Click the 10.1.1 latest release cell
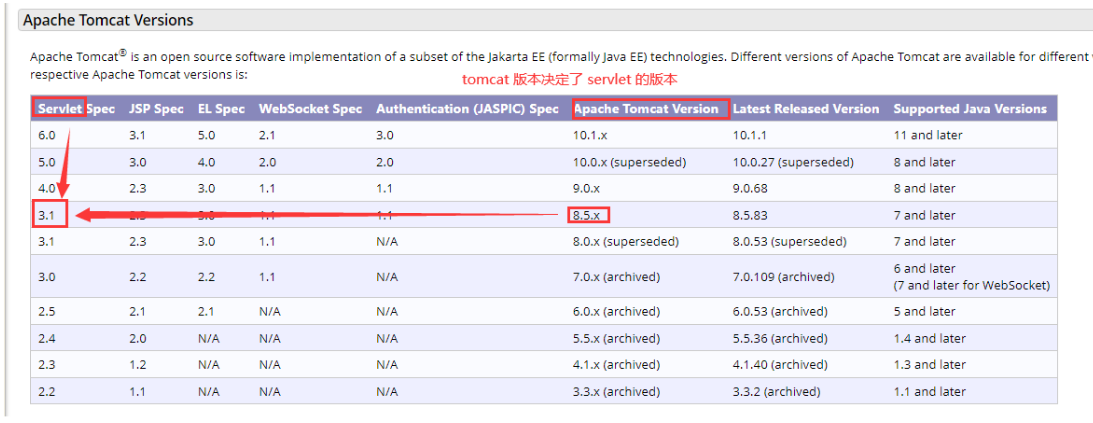1093x423 pixels. point(749,135)
